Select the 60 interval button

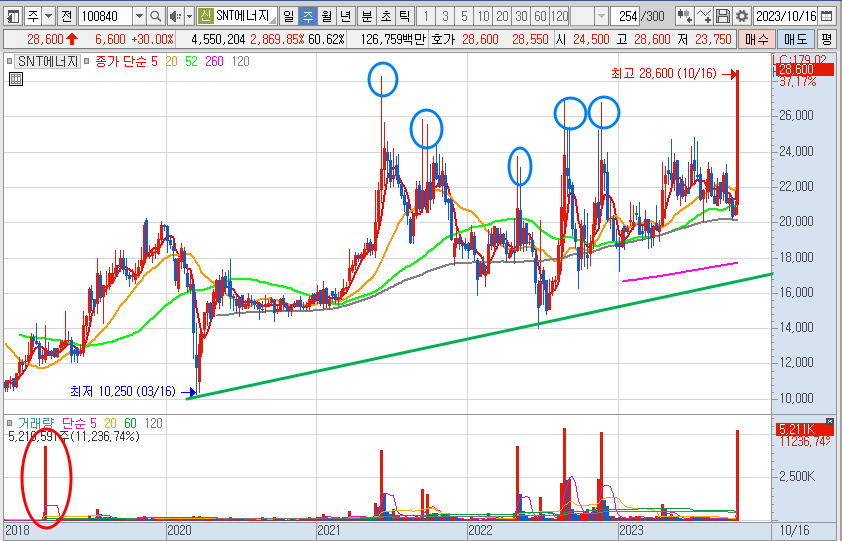(x=540, y=17)
